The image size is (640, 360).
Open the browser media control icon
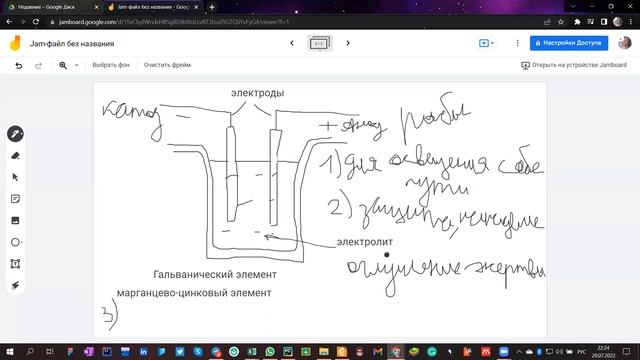[591, 22]
